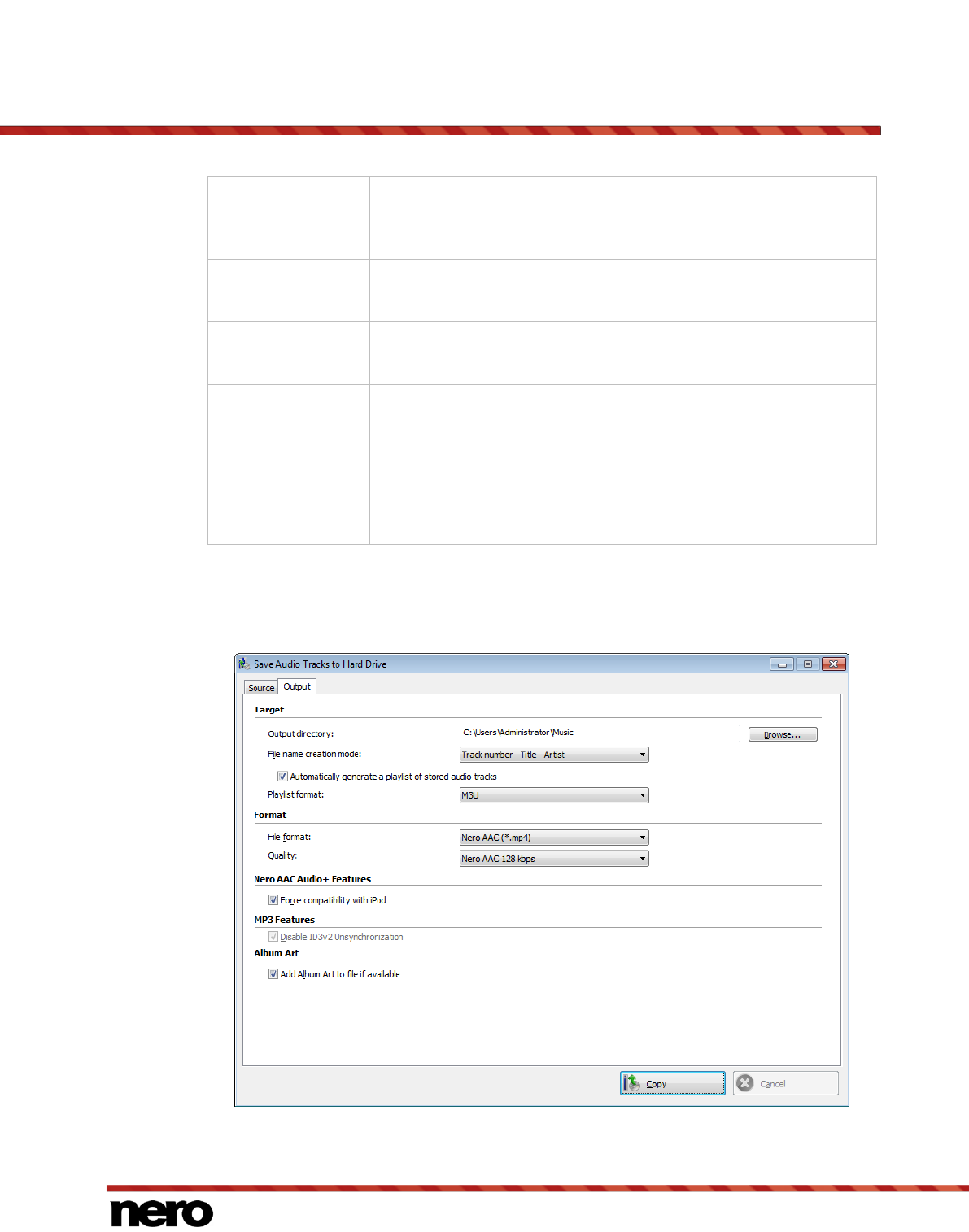The height and width of the screenshot is (1232, 969).
Task: Click the dialog title "Save Audio Tracks to Hard Drive"
Action: point(320,664)
